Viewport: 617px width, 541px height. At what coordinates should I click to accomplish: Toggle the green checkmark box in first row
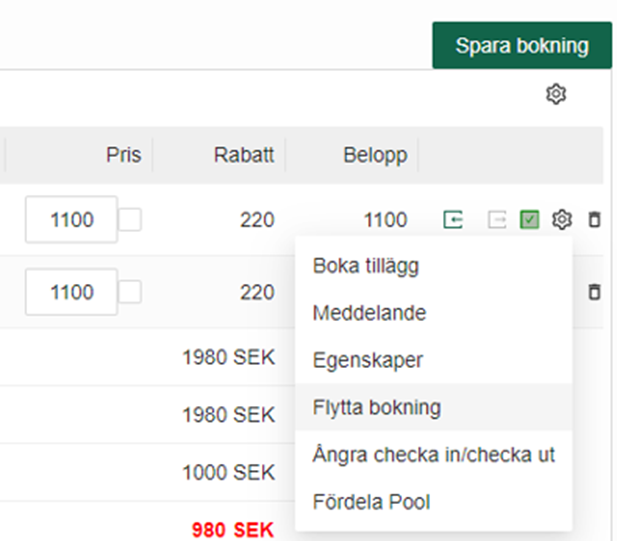tap(530, 220)
